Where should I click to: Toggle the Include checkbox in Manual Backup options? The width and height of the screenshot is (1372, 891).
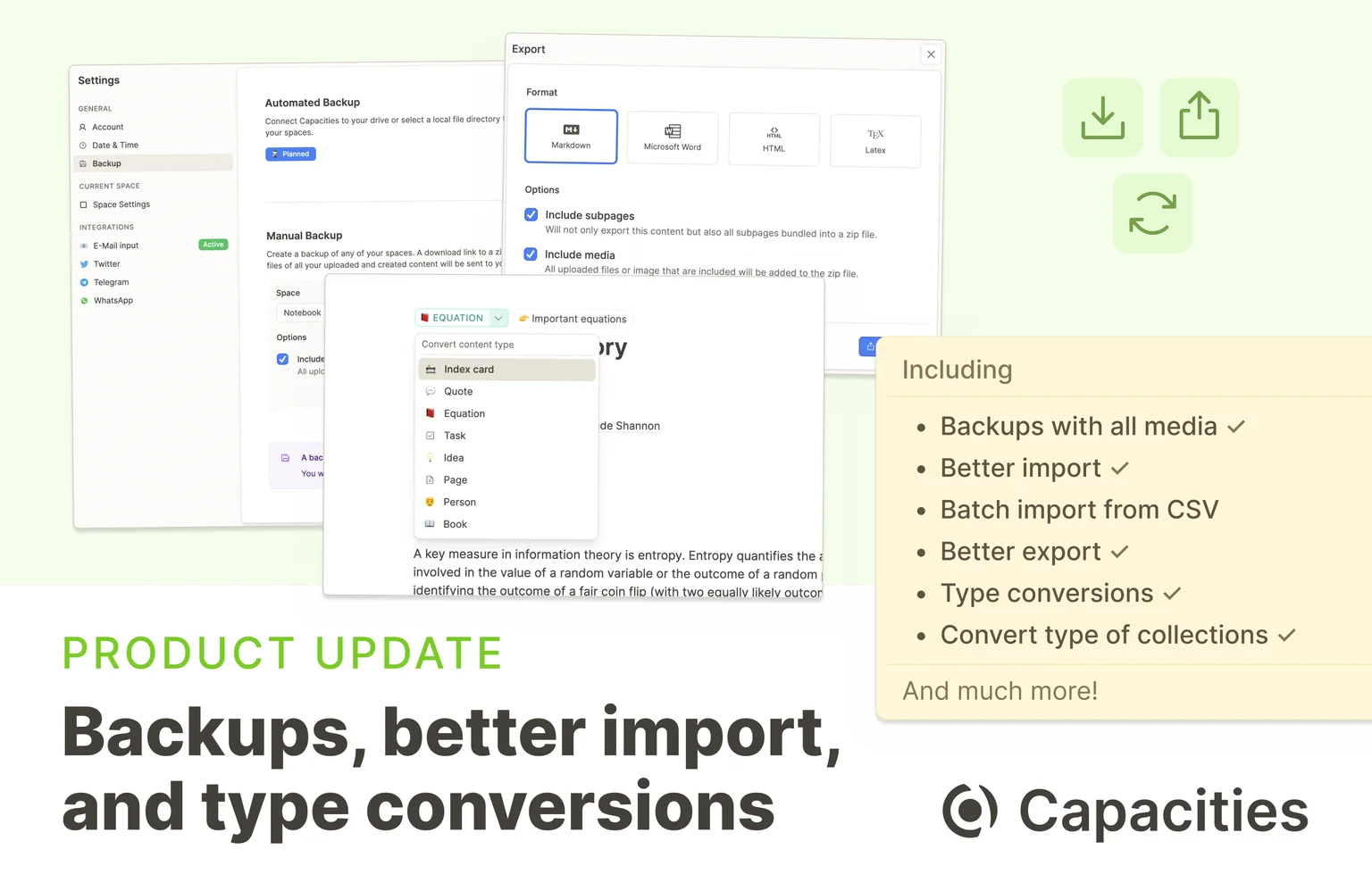coord(282,359)
